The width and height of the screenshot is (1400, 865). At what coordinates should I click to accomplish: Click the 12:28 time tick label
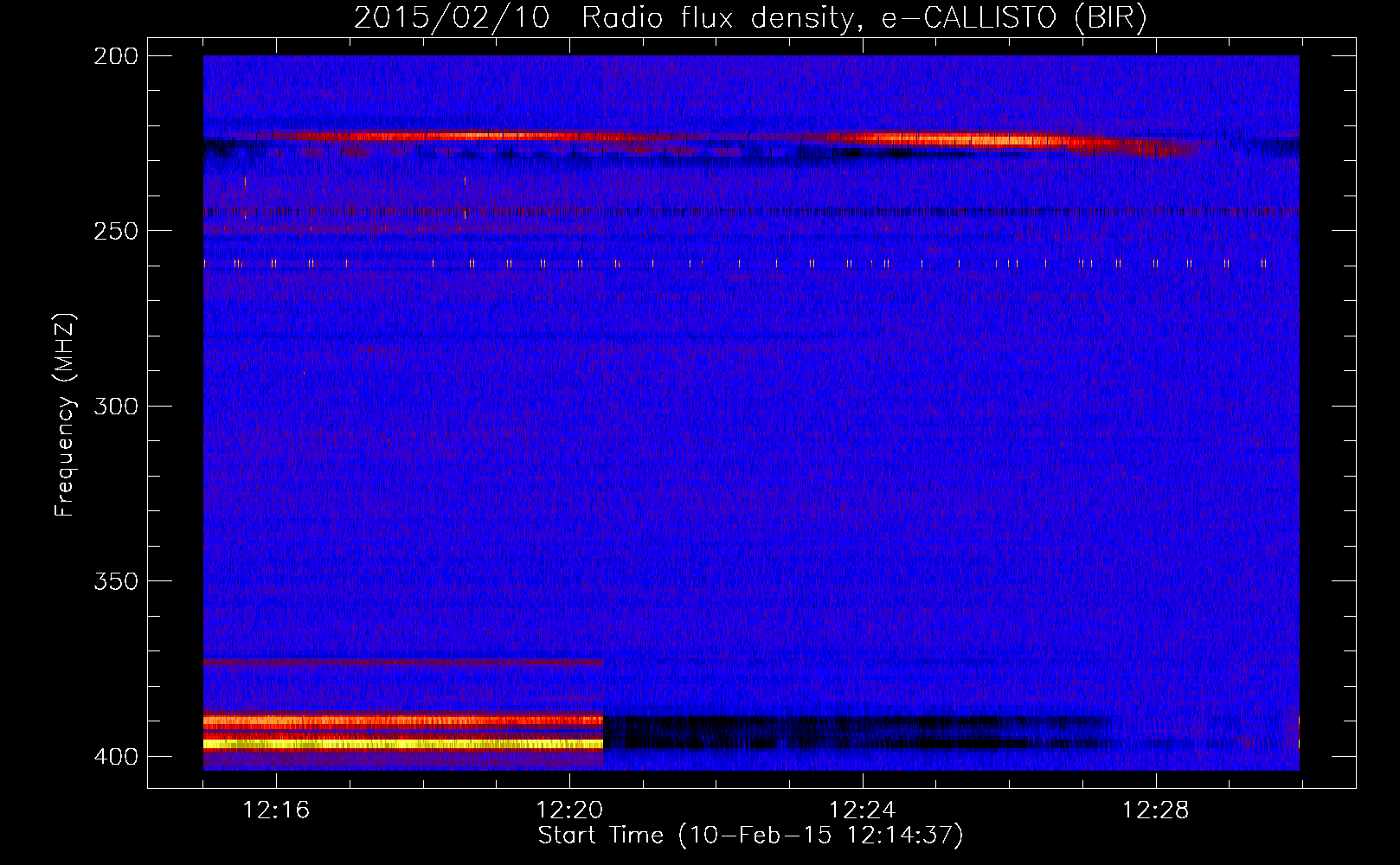[x=1155, y=811]
